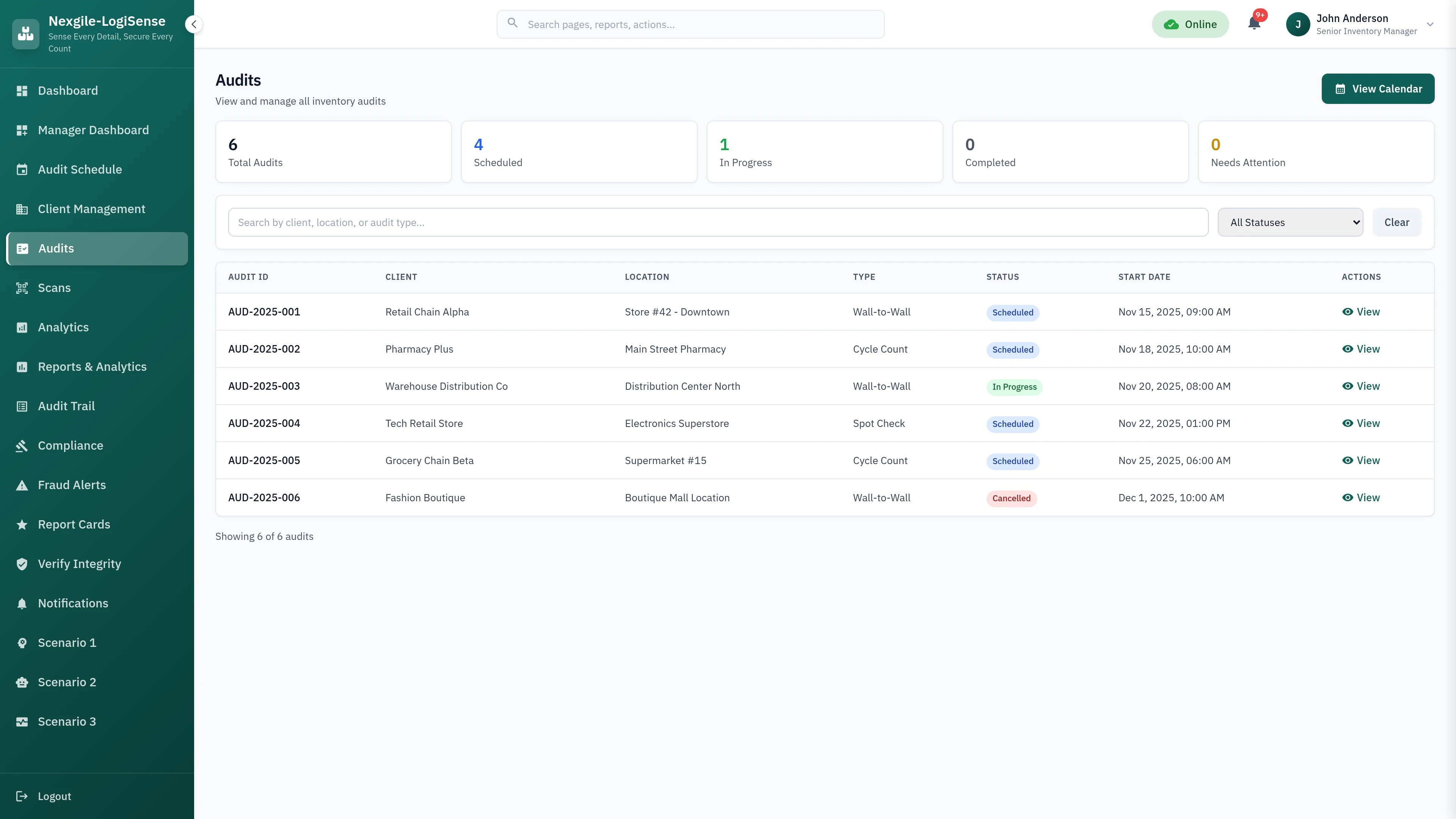Open the All Statuses dropdown

coord(1290,222)
